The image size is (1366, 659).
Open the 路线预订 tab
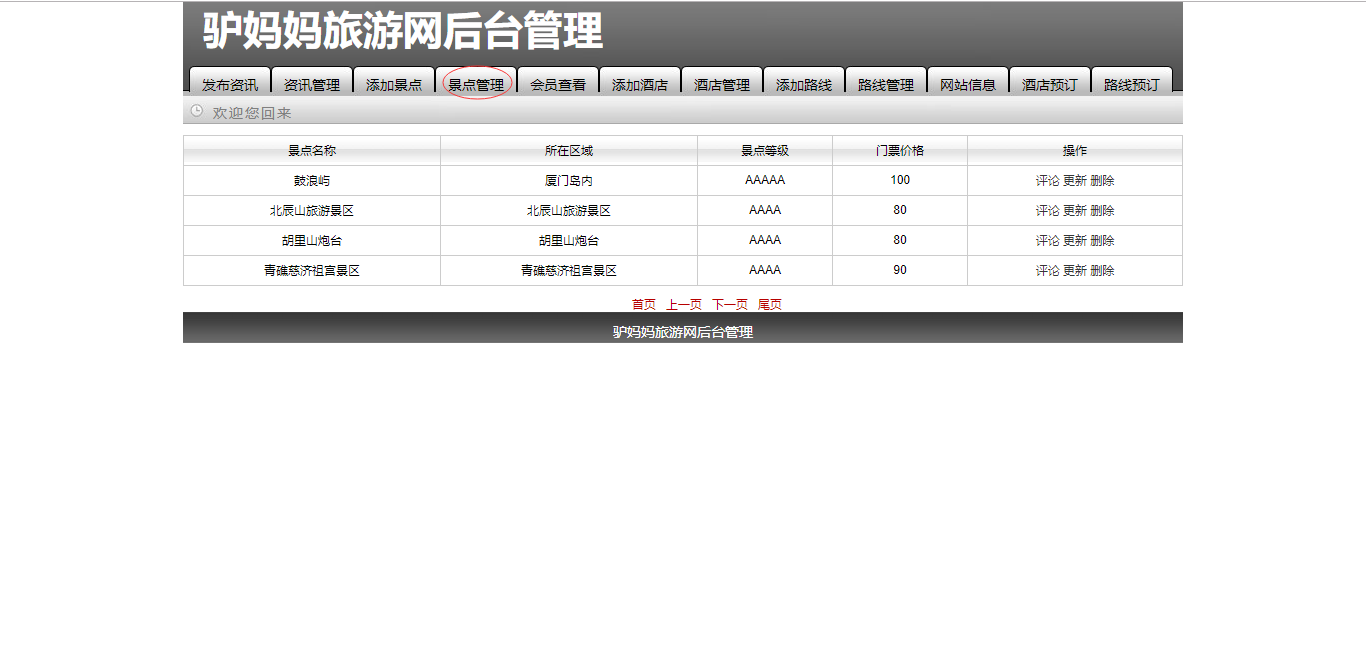tap(1132, 82)
